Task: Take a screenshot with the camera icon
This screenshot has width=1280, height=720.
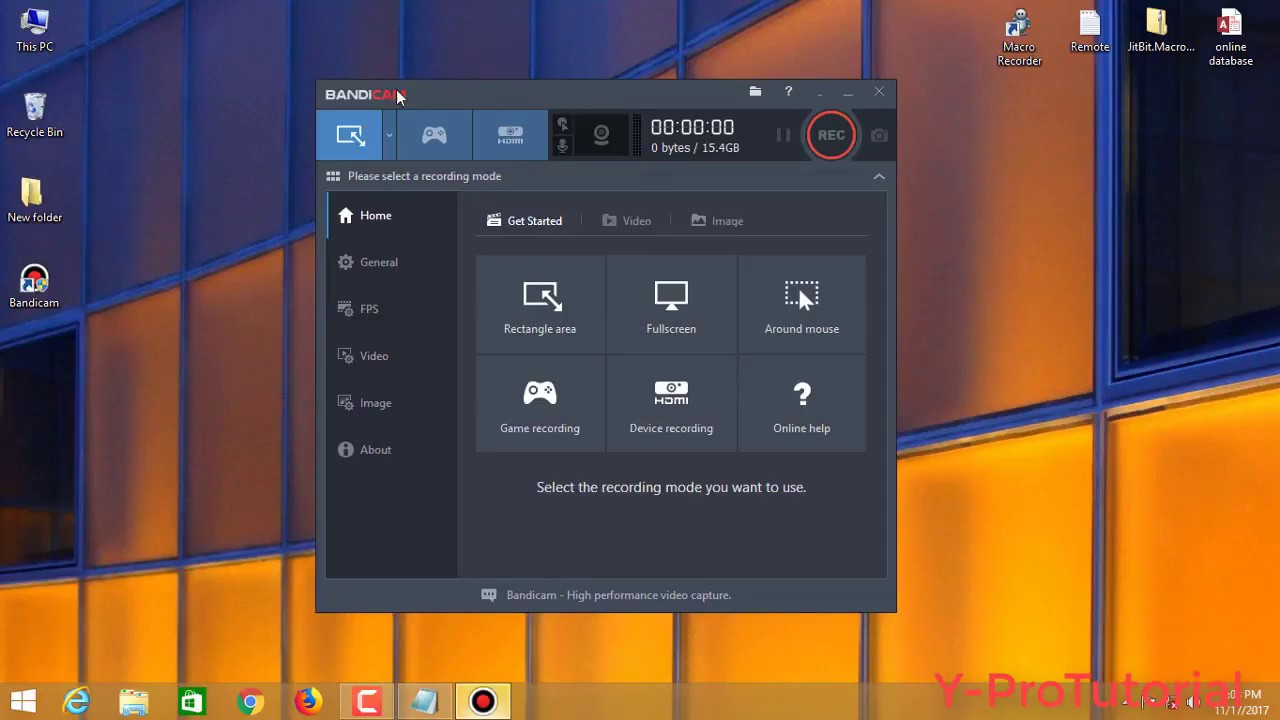Action: 879,135
